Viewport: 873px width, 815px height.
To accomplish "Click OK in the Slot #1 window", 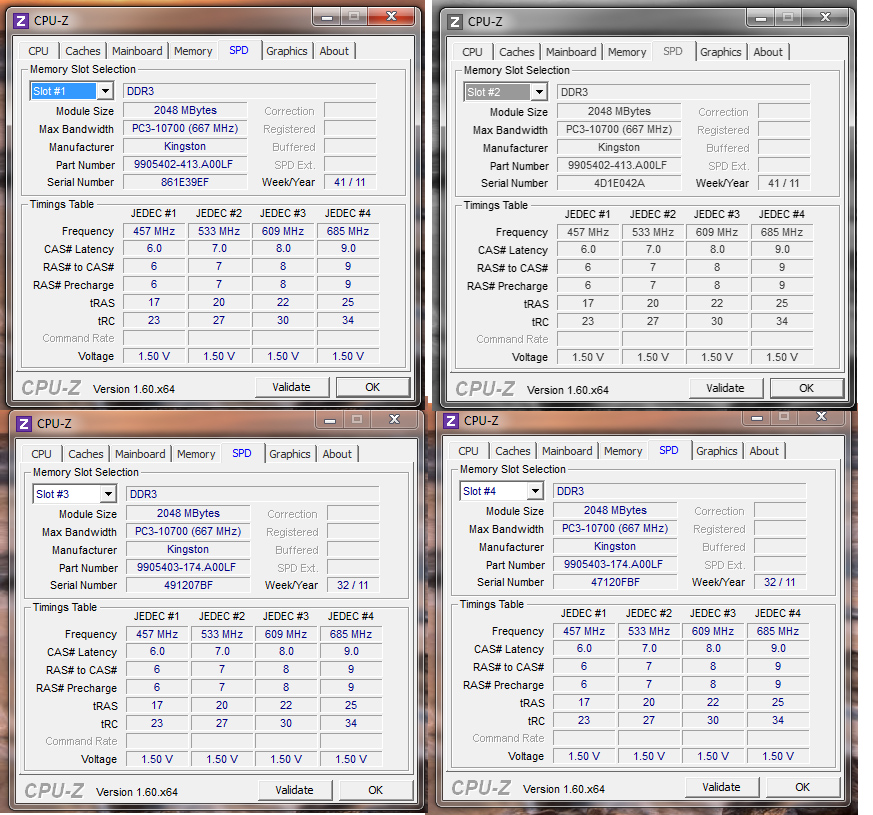I will pos(372,387).
